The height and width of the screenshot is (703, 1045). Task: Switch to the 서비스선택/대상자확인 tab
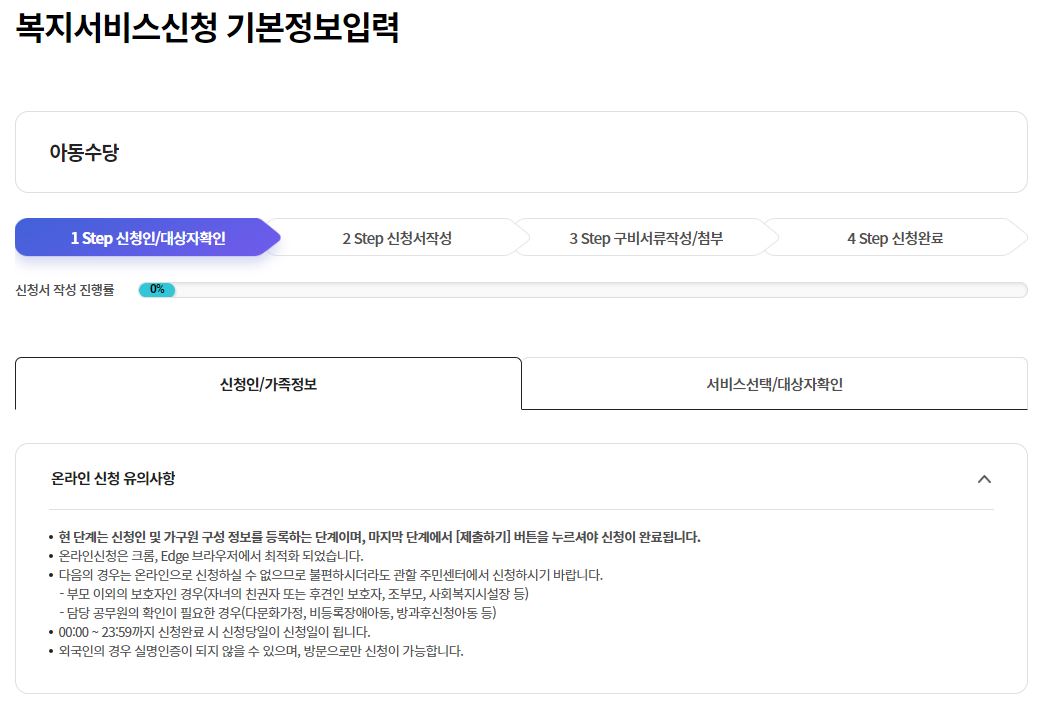point(774,383)
